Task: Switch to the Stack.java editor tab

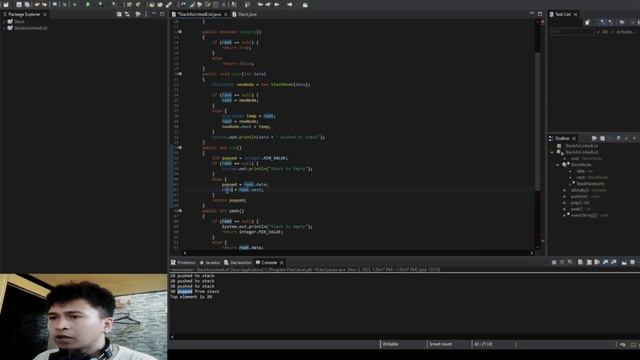Action: coord(244,14)
